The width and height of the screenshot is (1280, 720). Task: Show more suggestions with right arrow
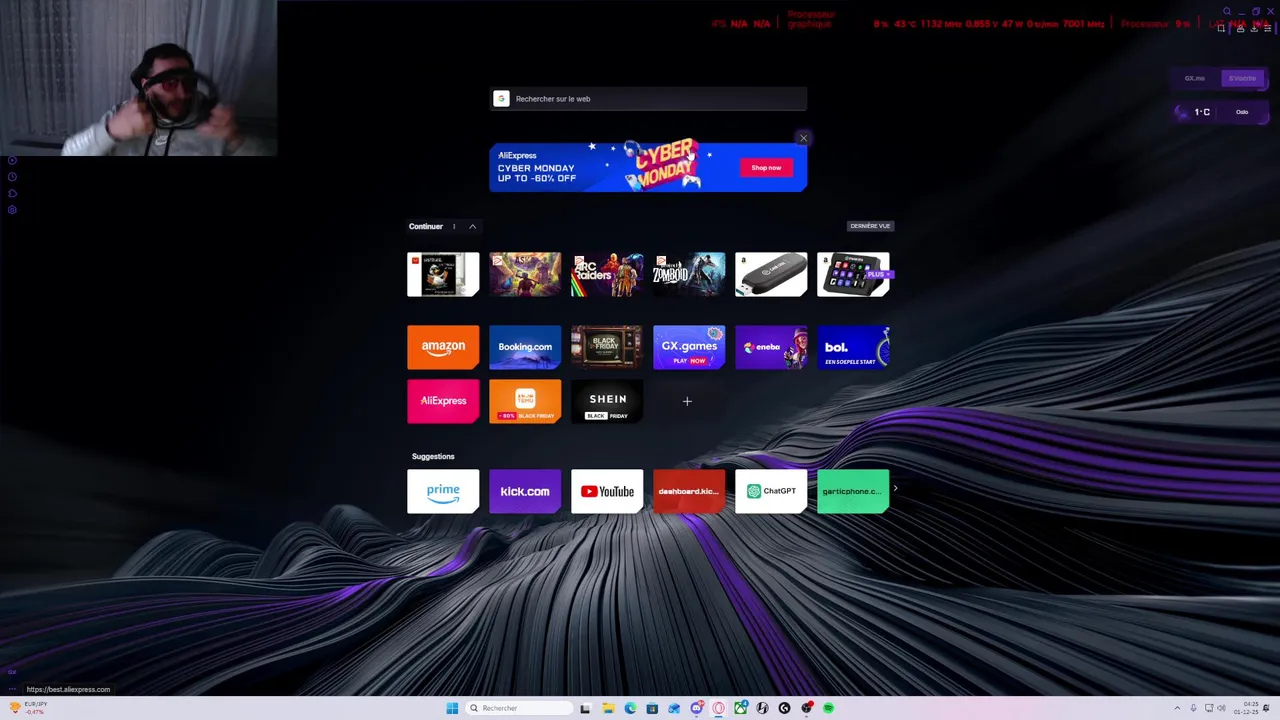895,489
